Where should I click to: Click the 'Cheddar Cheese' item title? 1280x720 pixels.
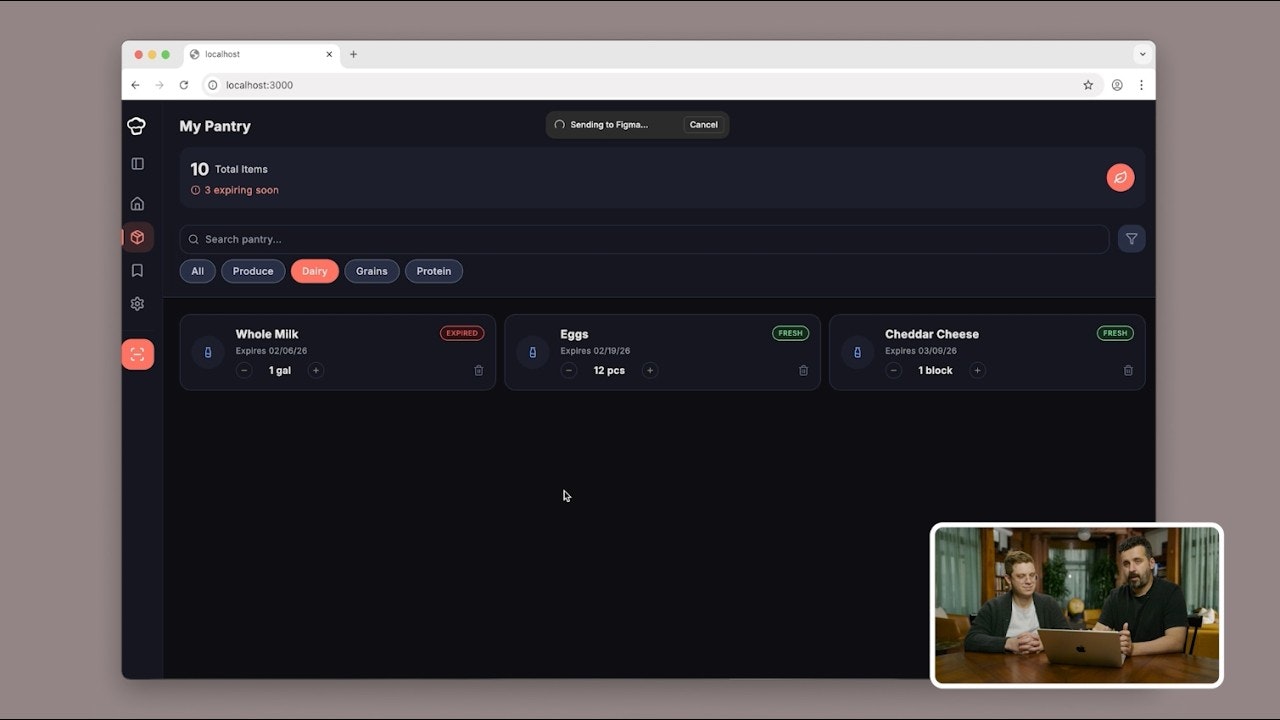pos(932,334)
